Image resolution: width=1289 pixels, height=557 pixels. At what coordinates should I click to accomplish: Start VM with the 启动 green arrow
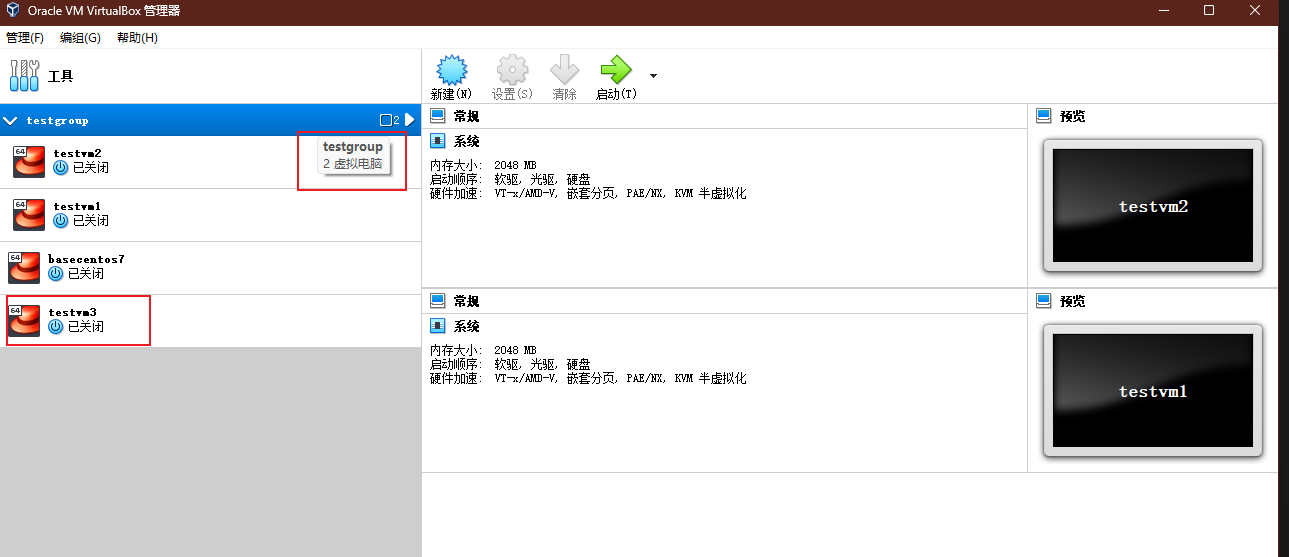click(x=616, y=70)
